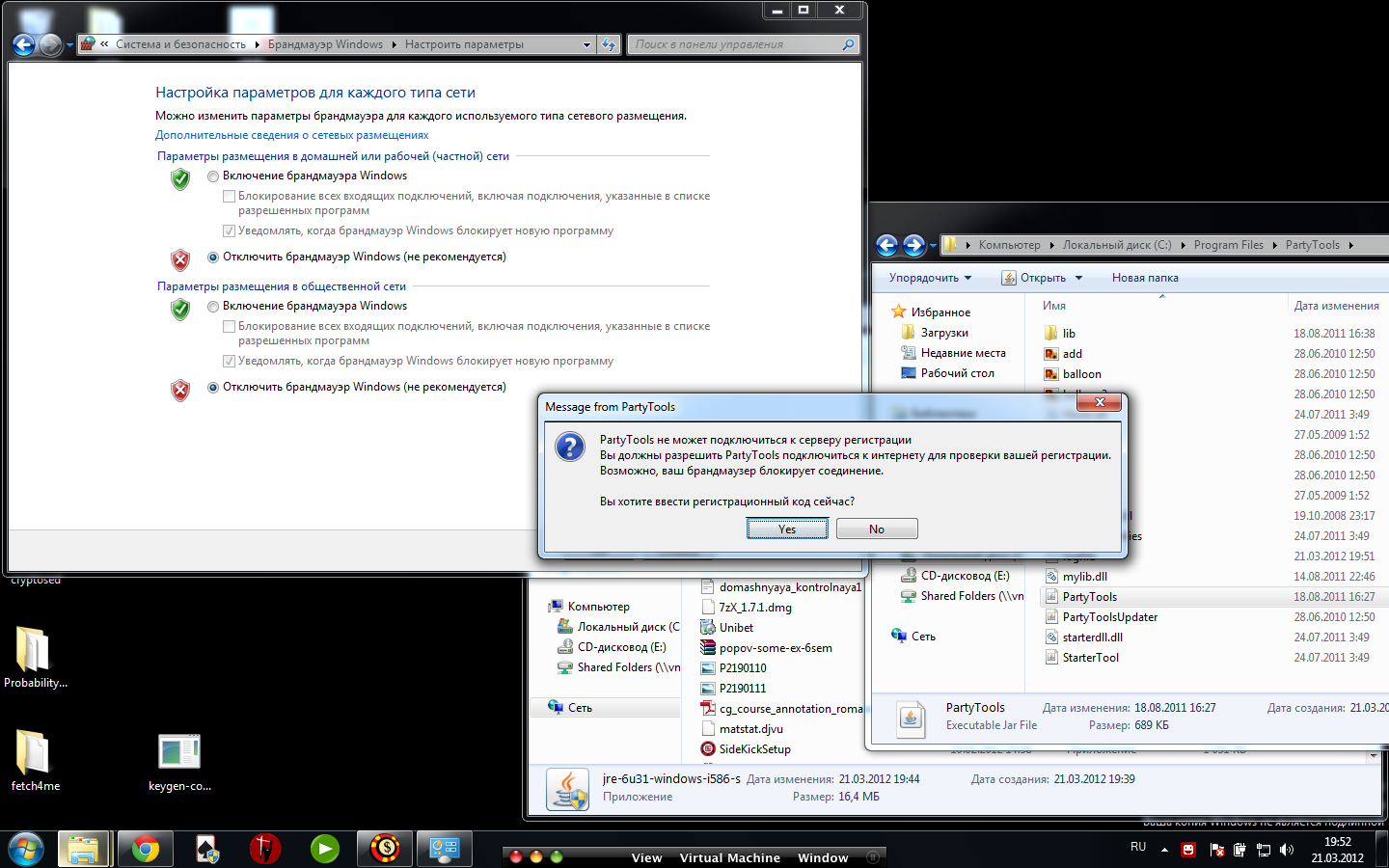This screenshot has width=1389, height=868.
Task: Sort by 'Имя' column header
Action: tap(1054, 306)
